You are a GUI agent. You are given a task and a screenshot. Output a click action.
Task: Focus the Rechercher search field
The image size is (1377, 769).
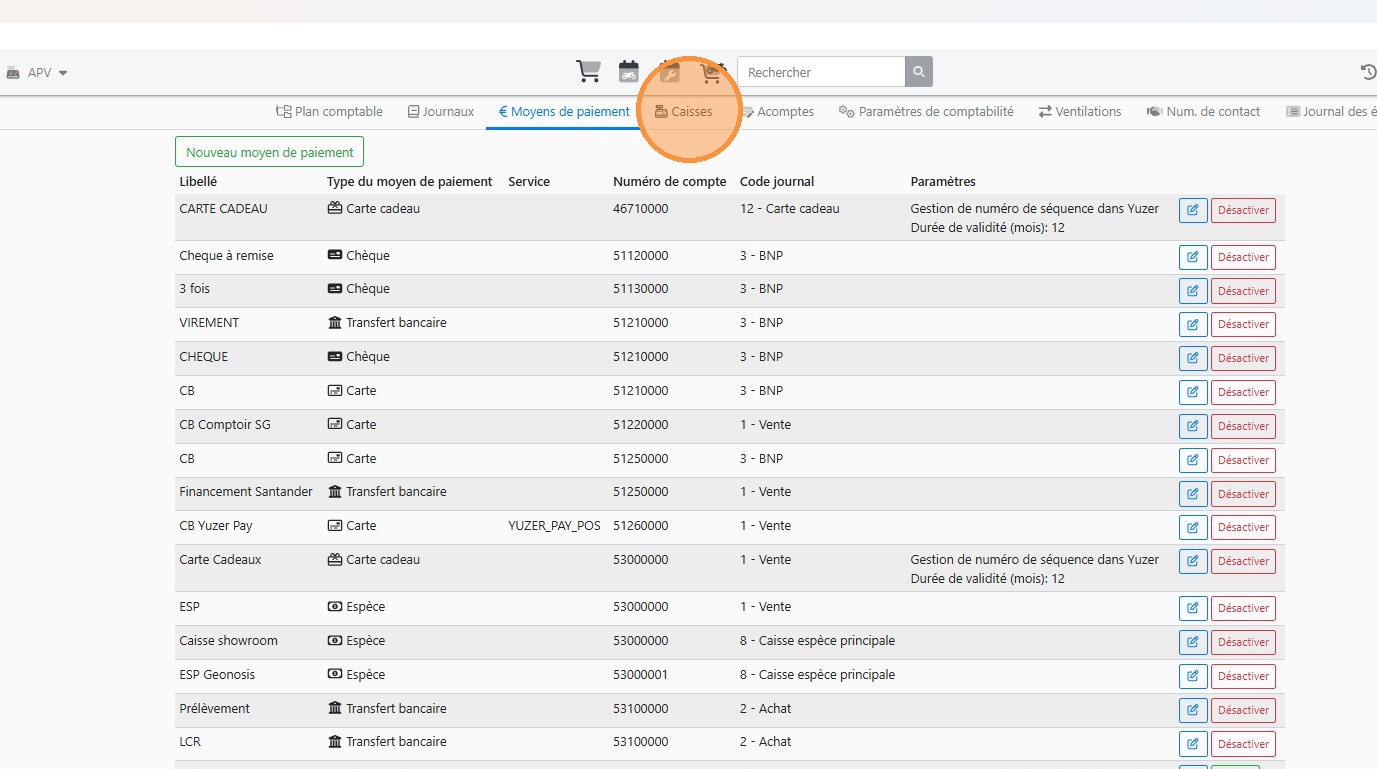[821, 72]
